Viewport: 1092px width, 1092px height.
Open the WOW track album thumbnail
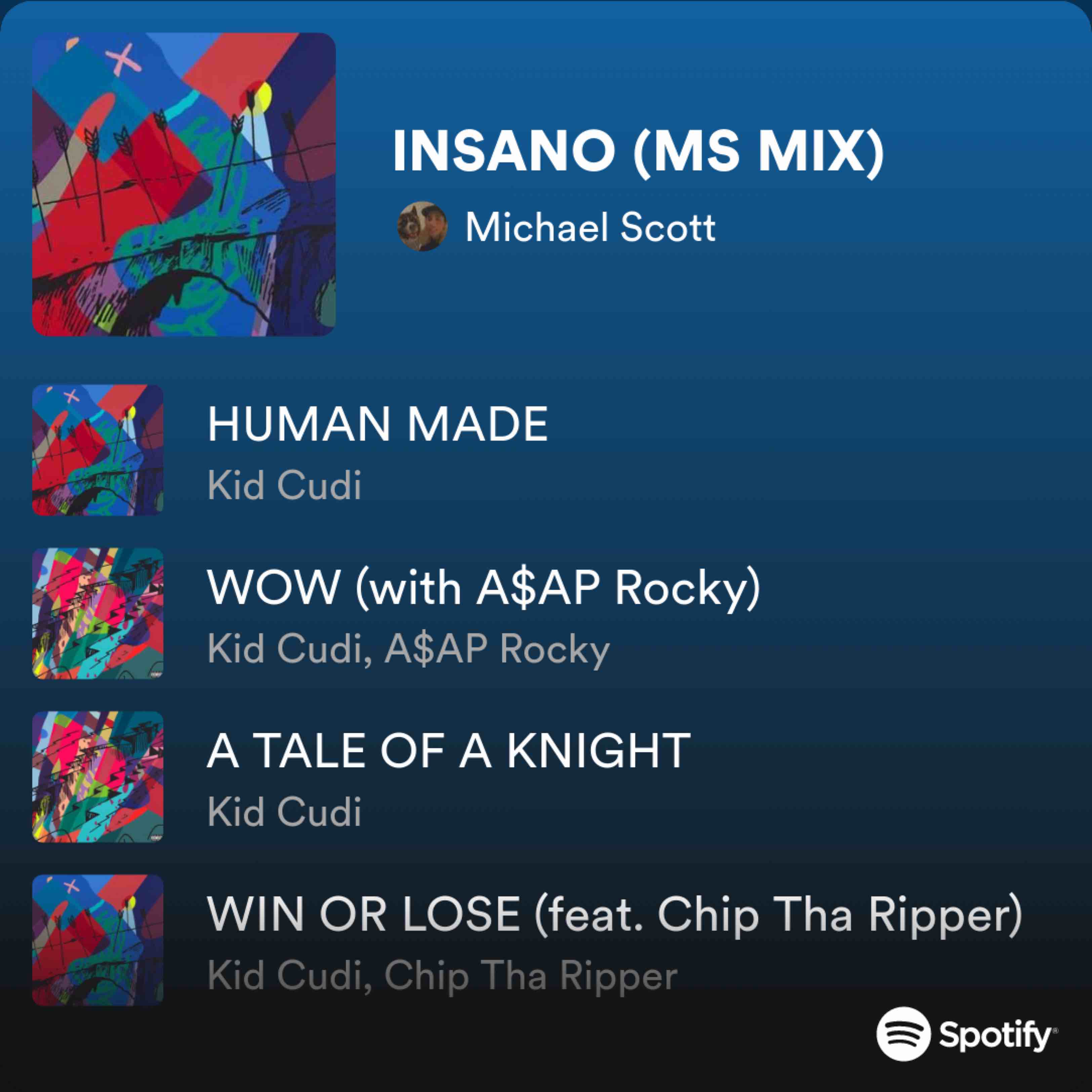coord(98,613)
